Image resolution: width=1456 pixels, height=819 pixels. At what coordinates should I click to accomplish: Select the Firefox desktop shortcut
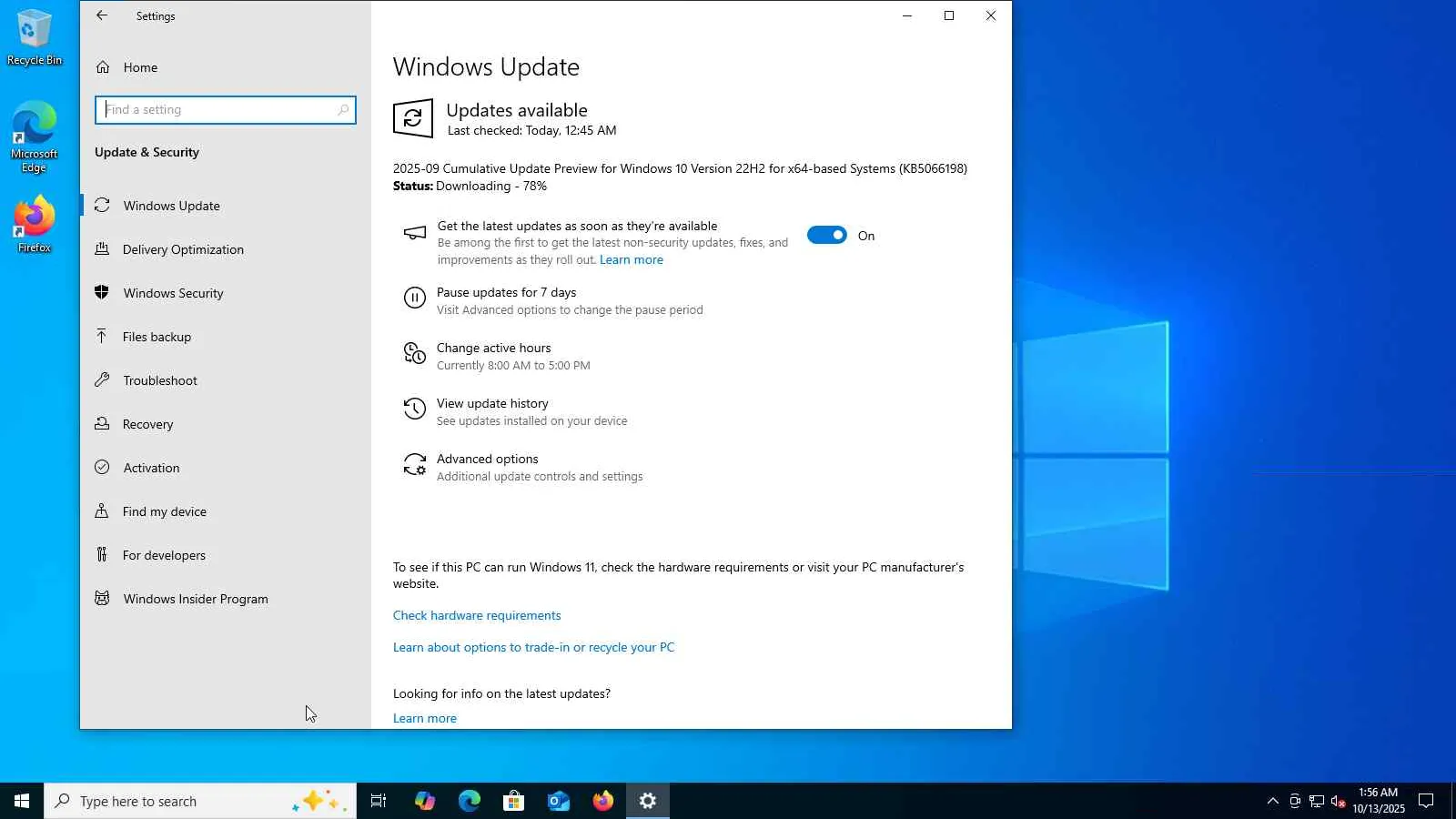(35, 225)
